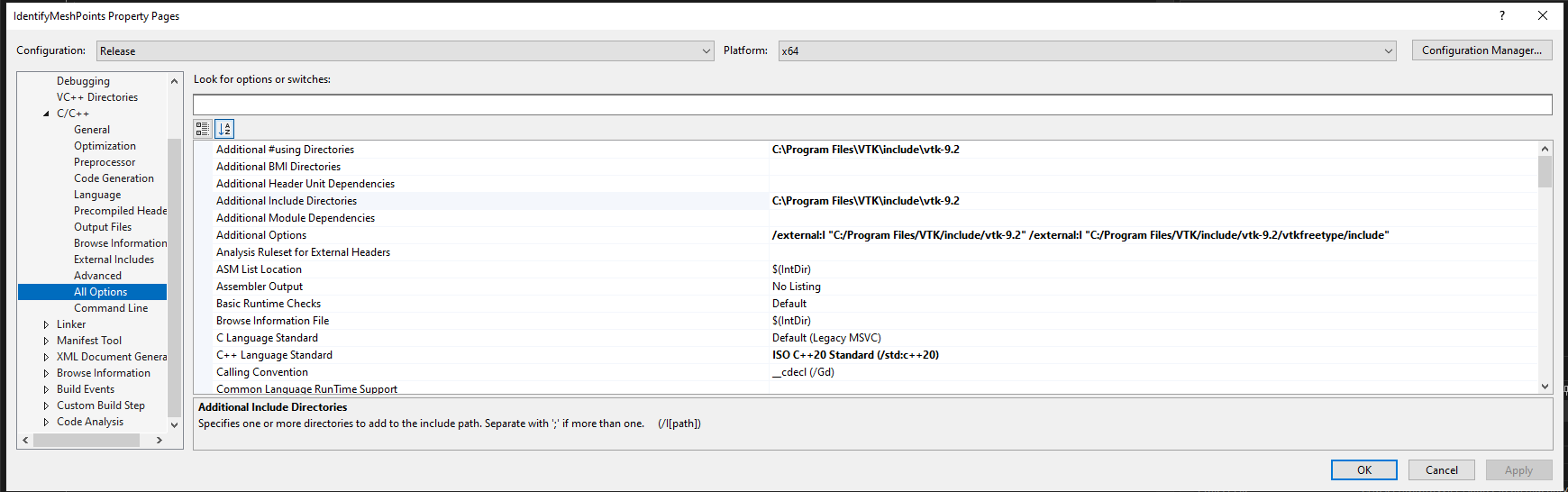
Task: Select Additional #using Directories row
Action: point(865,150)
